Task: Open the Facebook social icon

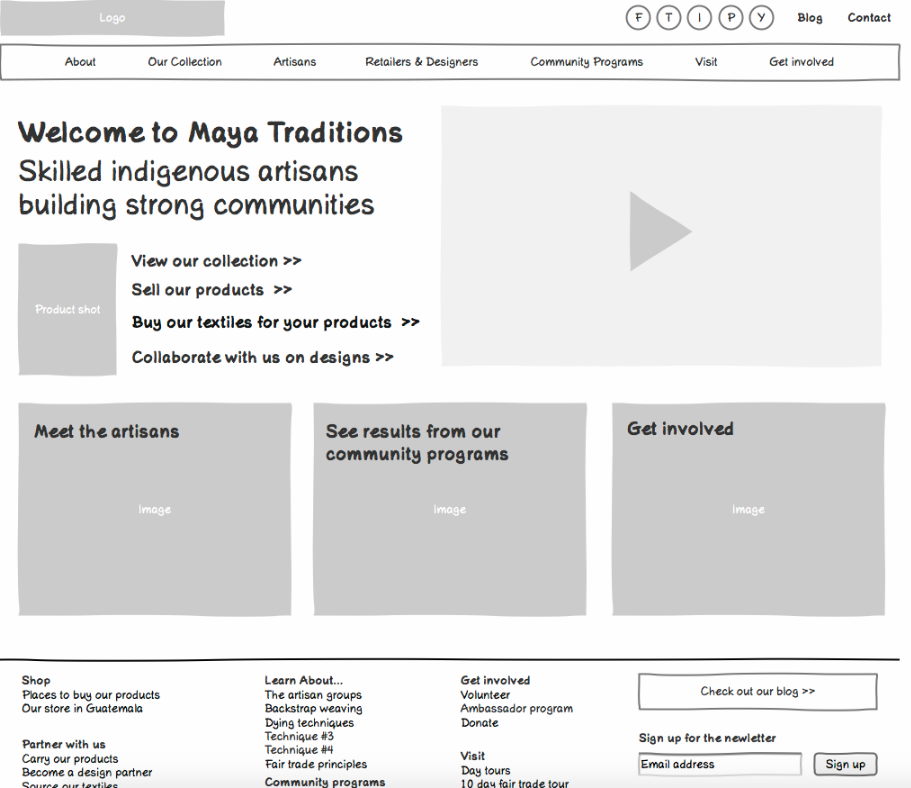Action: point(637,17)
